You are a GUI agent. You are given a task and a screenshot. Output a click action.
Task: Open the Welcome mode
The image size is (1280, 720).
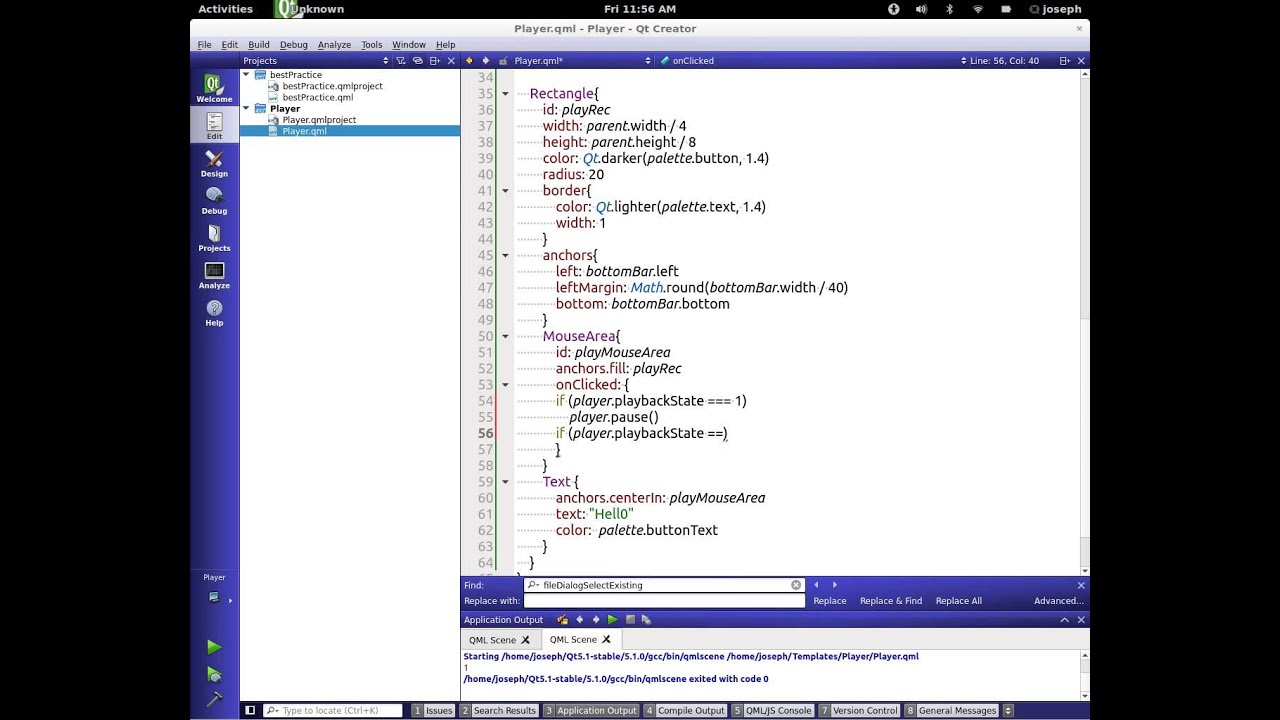(214, 88)
